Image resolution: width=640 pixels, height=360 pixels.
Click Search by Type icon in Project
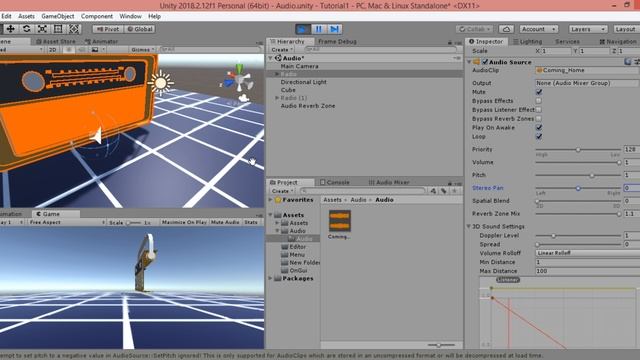[433, 191]
